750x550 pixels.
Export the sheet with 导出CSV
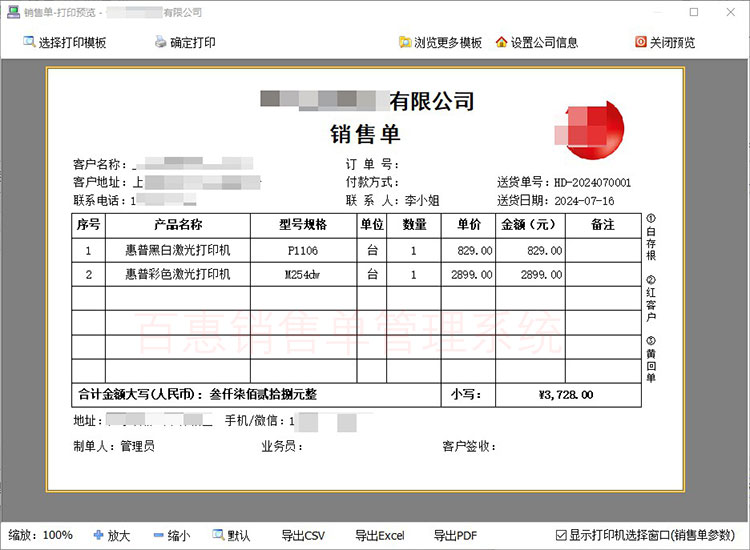pos(303,536)
